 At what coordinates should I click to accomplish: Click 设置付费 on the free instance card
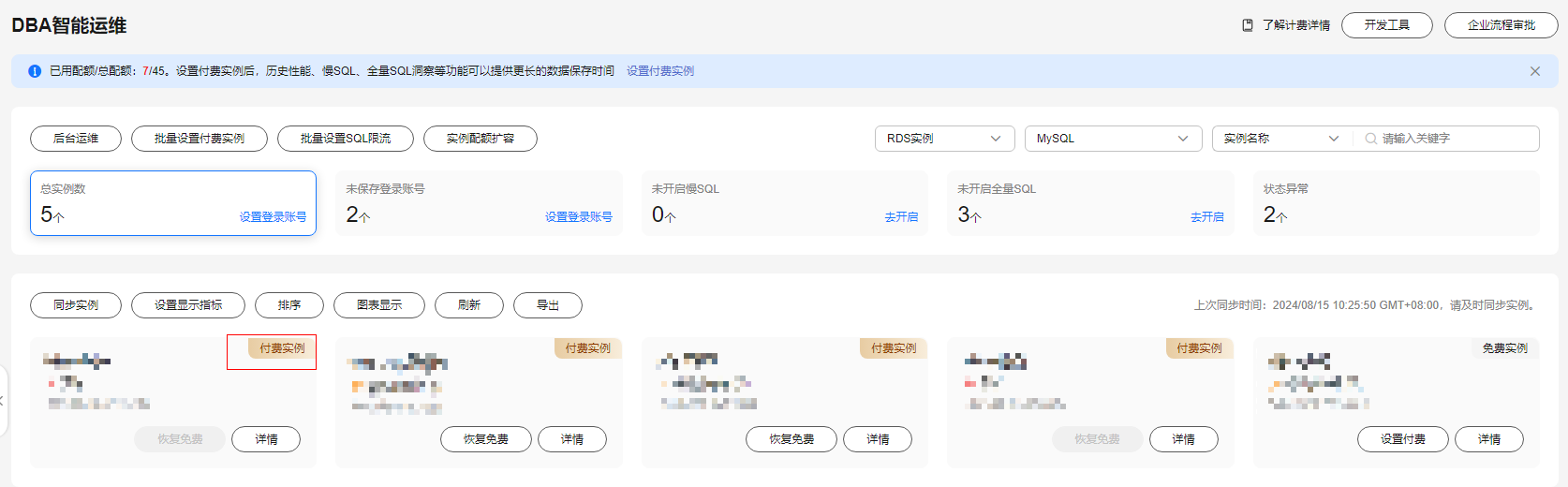[x=1403, y=439]
